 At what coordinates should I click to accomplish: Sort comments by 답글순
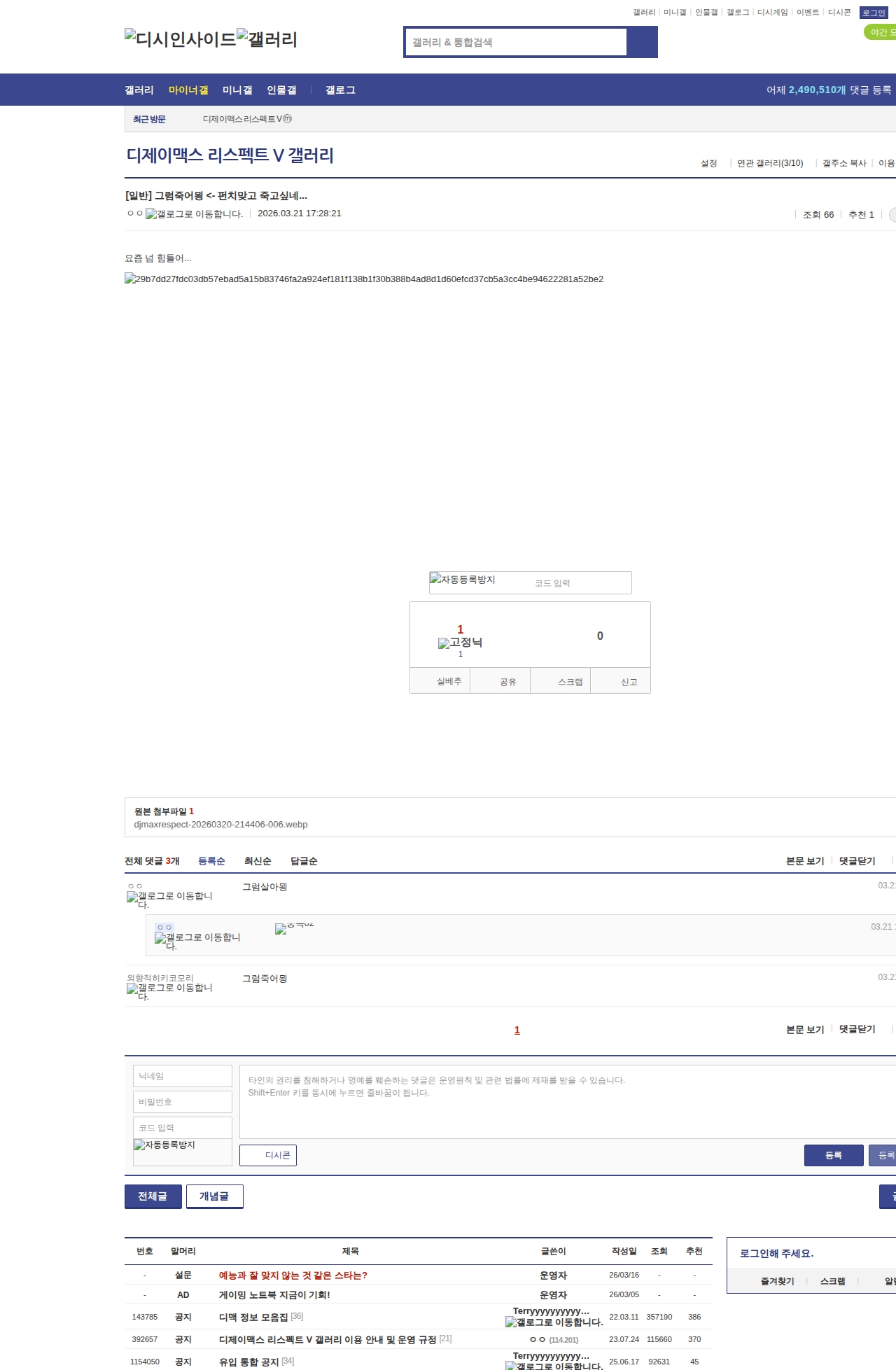click(x=304, y=861)
